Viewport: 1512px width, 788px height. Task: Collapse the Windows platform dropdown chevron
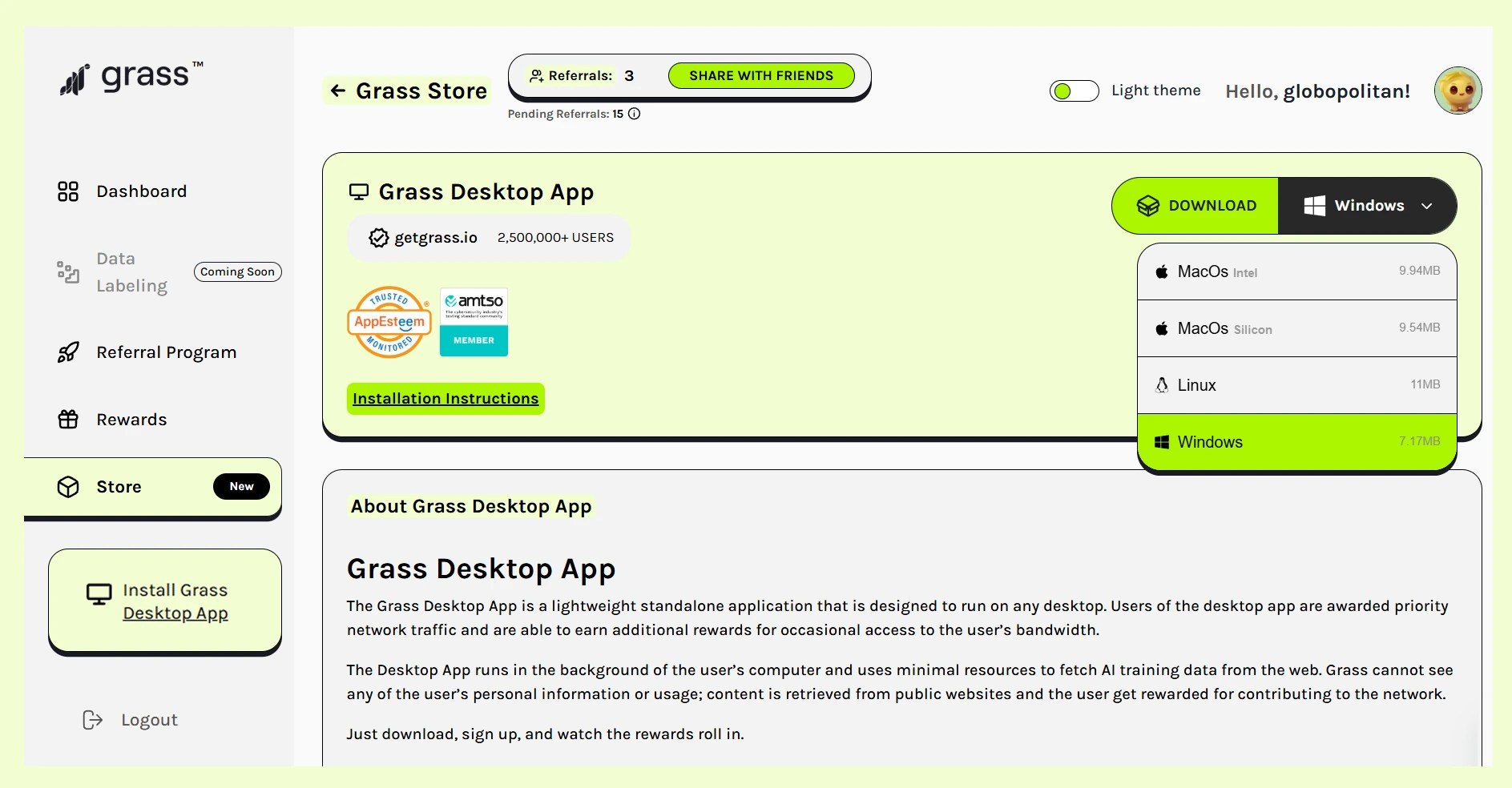(1427, 206)
